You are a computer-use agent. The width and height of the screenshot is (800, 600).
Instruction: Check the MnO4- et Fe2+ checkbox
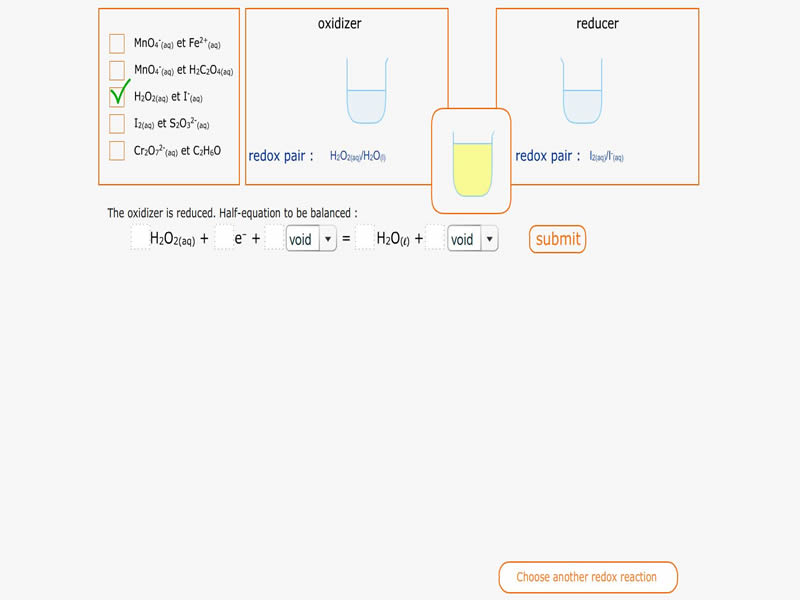point(117,43)
